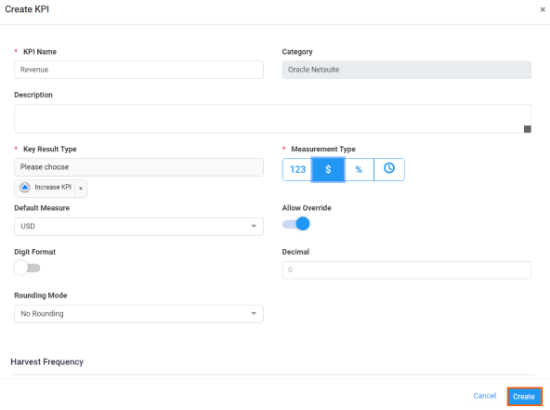Click the Harvest Frequency section heading
This screenshot has height=410, width=550.
pos(47,362)
